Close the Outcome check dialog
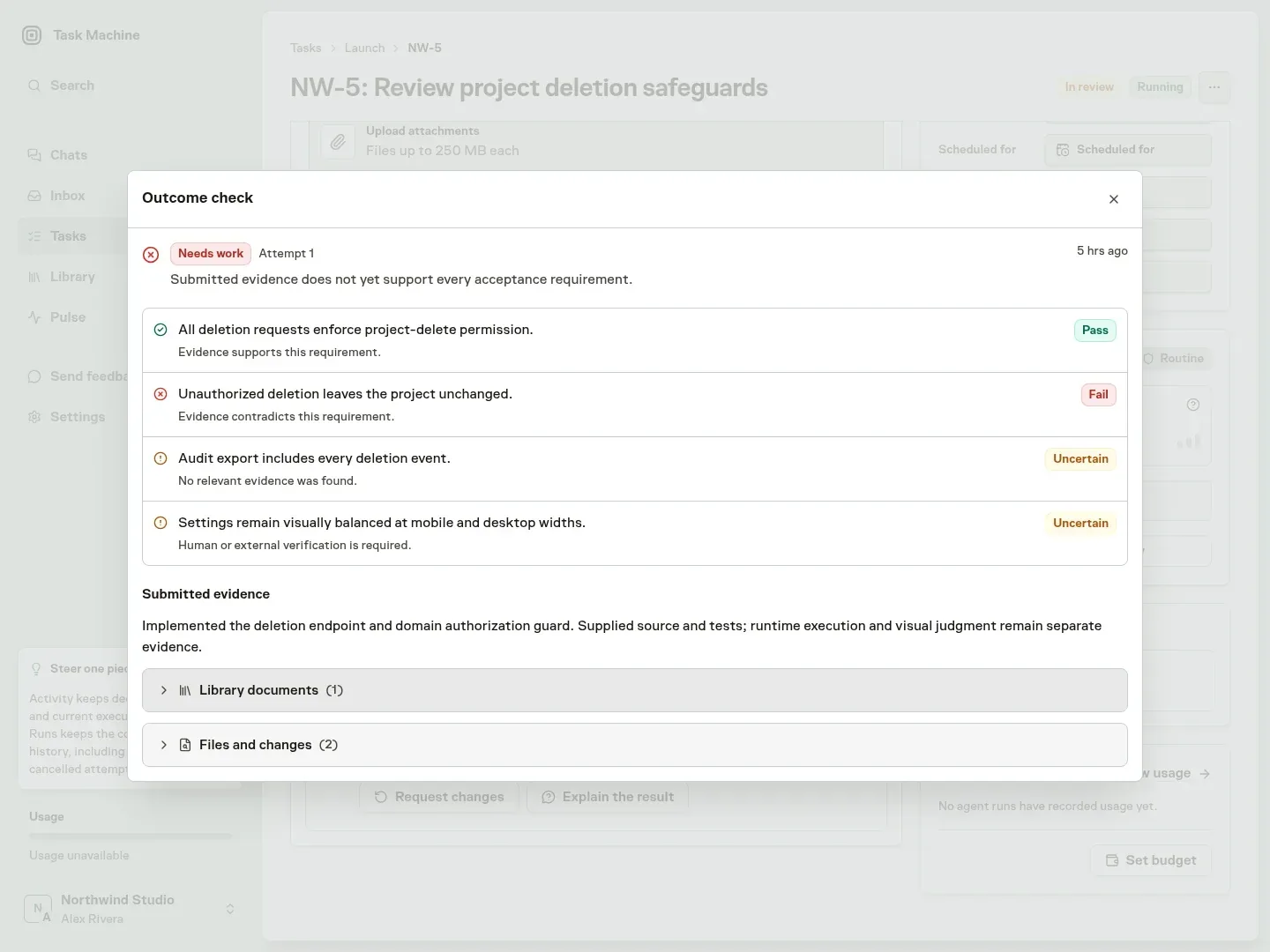The height and width of the screenshot is (952, 1270). [x=1114, y=199]
